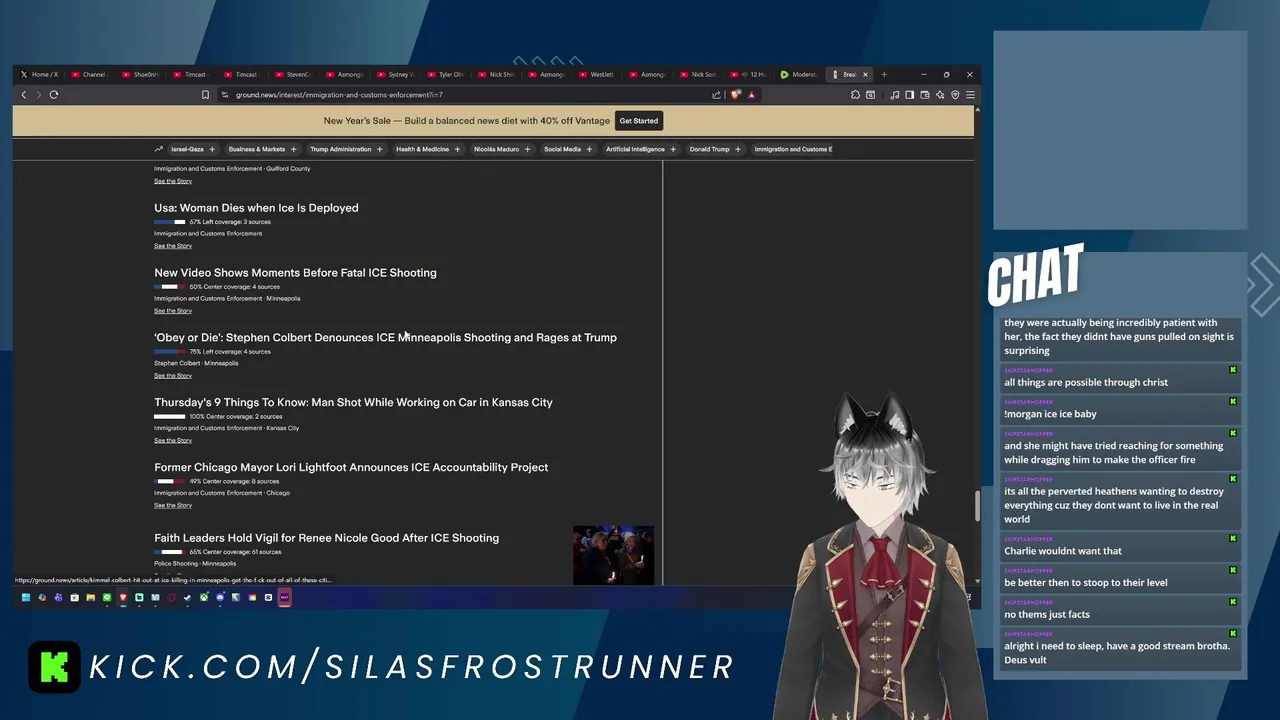The width and height of the screenshot is (1280, 720).
Task: Follow Nicolás Maduro with its plus
Action: pyautogui.click(x=528, y=149)
